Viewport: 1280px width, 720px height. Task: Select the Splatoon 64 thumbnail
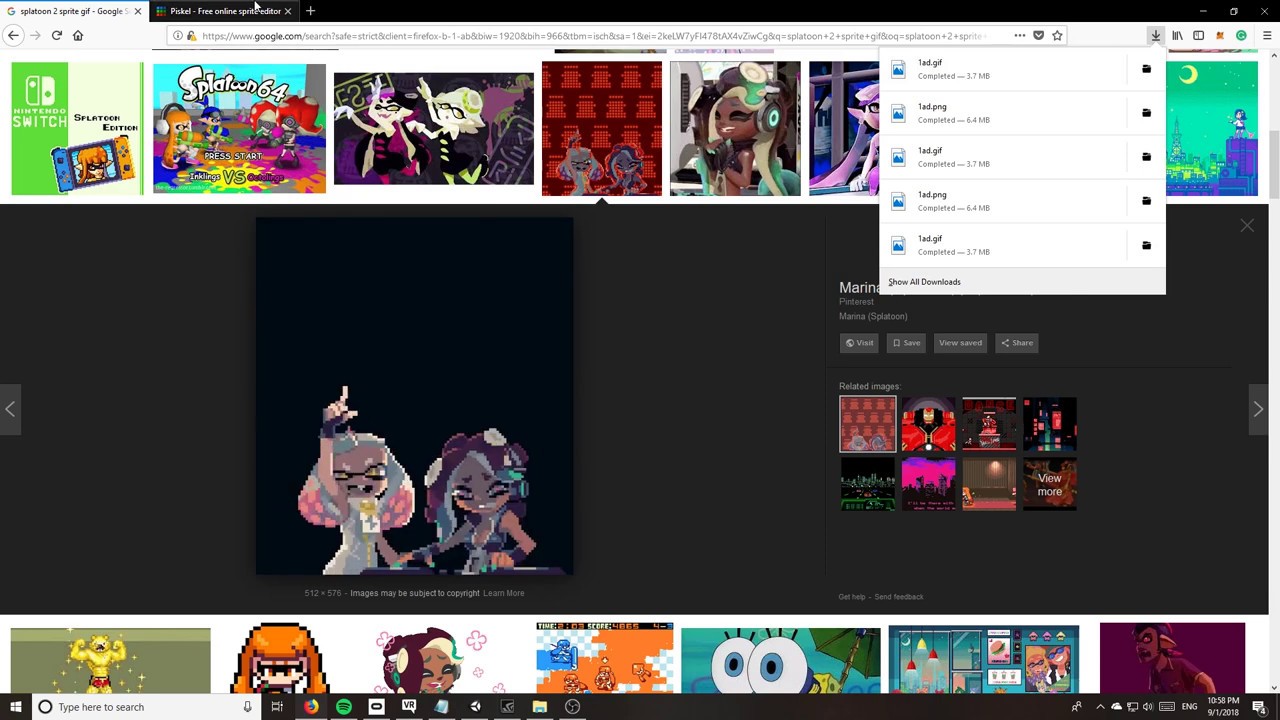239,129
